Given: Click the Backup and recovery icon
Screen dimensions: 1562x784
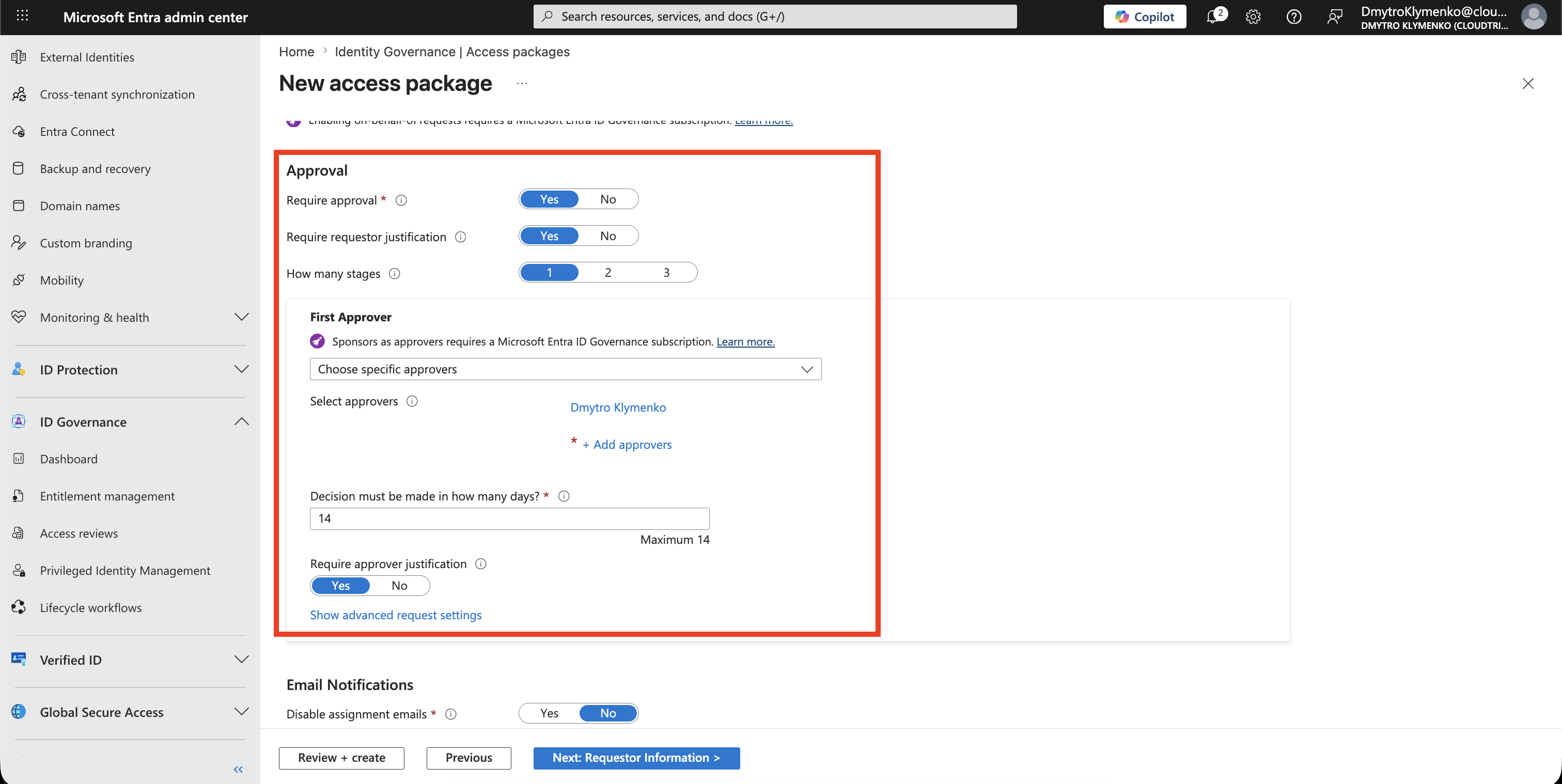Looking at the screenshot, I should tap(19, 168).
